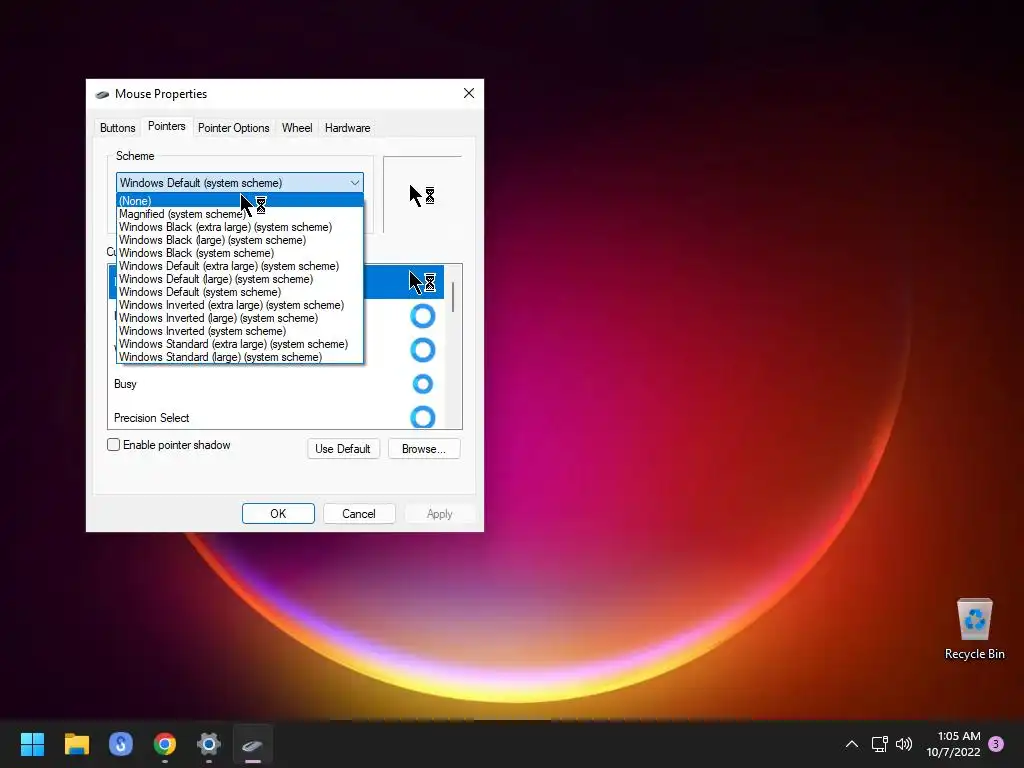Open the Pointer Options tab
Viewport: 1024px width, 768px height.
tap(233, 128)
